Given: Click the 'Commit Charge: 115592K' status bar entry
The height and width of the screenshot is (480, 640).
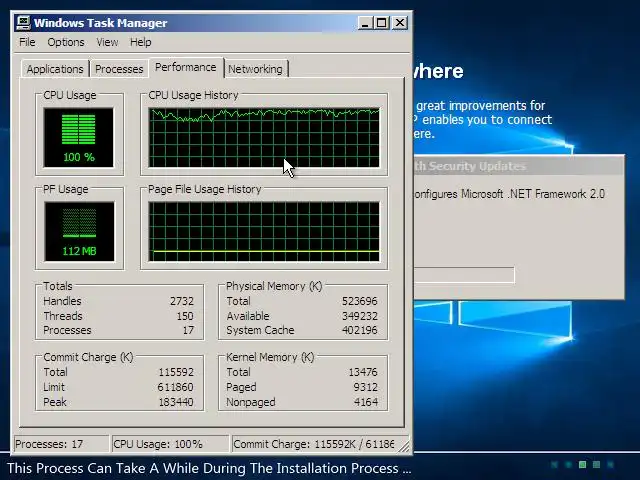Looking at the screenshot, I should tap(313, 444).
